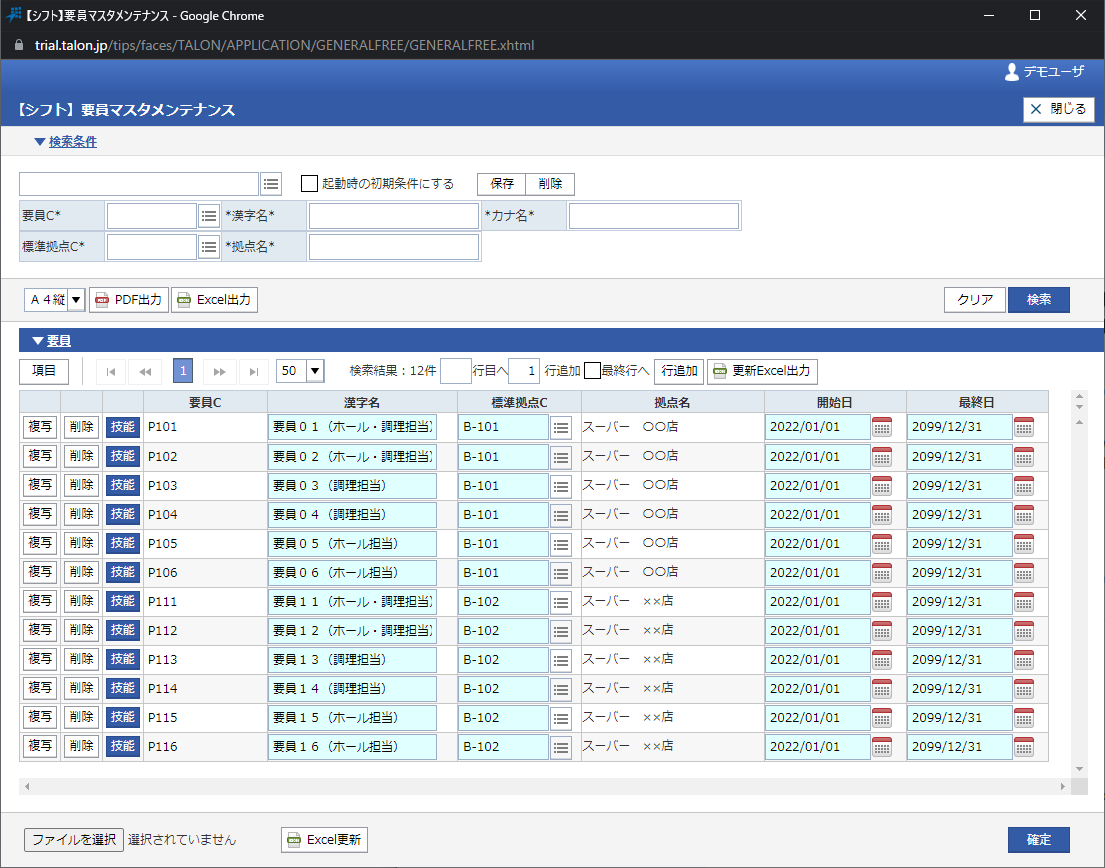Click ファイルを選択 button
Viewport: 1105px width, 868px height.
[74, 840]
